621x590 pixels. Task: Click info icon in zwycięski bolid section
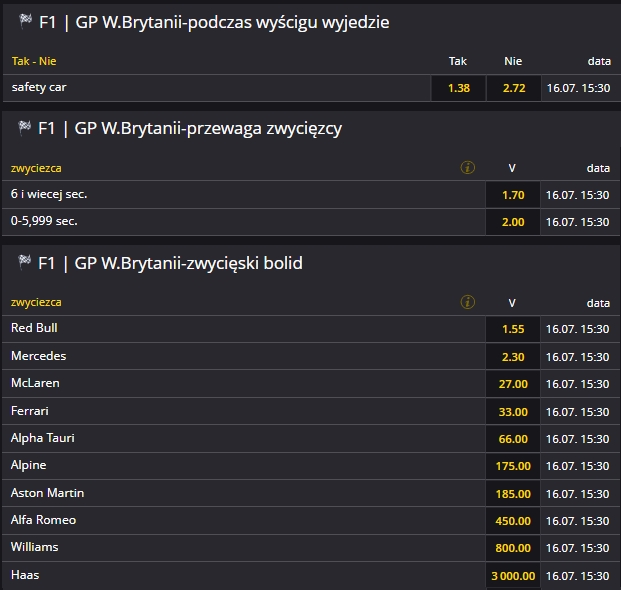pyautogui.click(x=467, y=302)
